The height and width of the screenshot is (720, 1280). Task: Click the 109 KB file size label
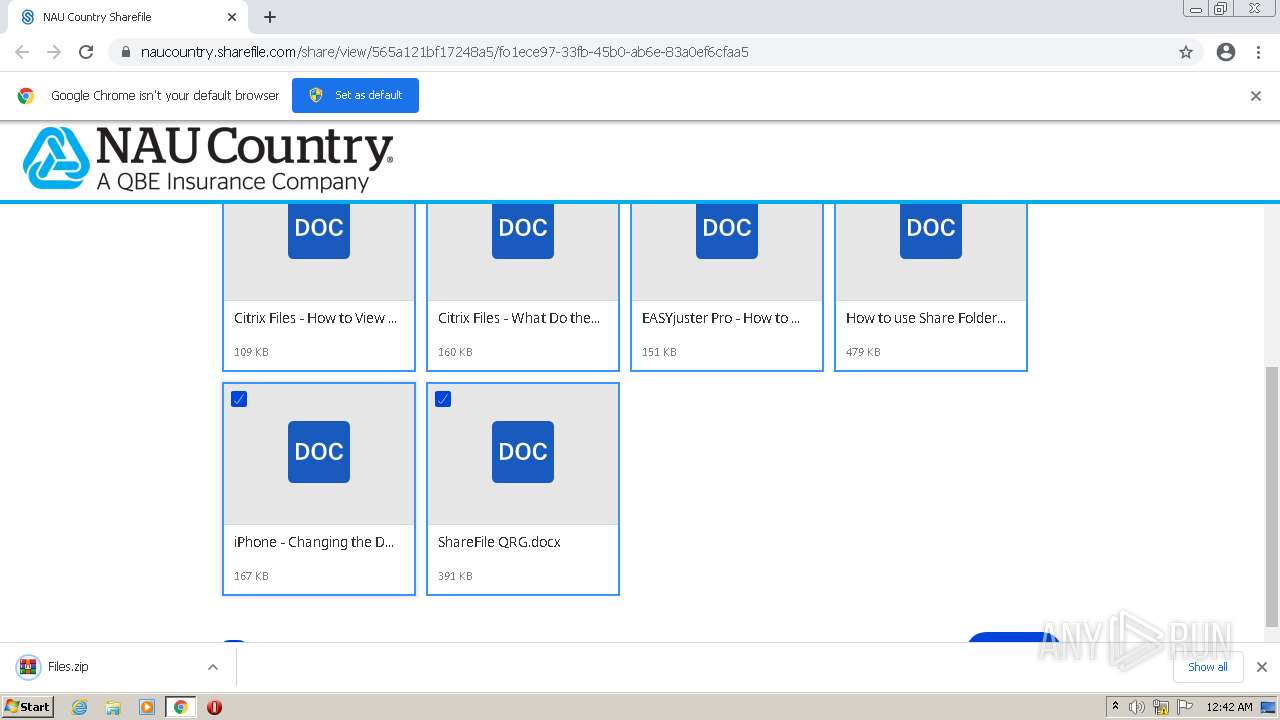point(251,352)
